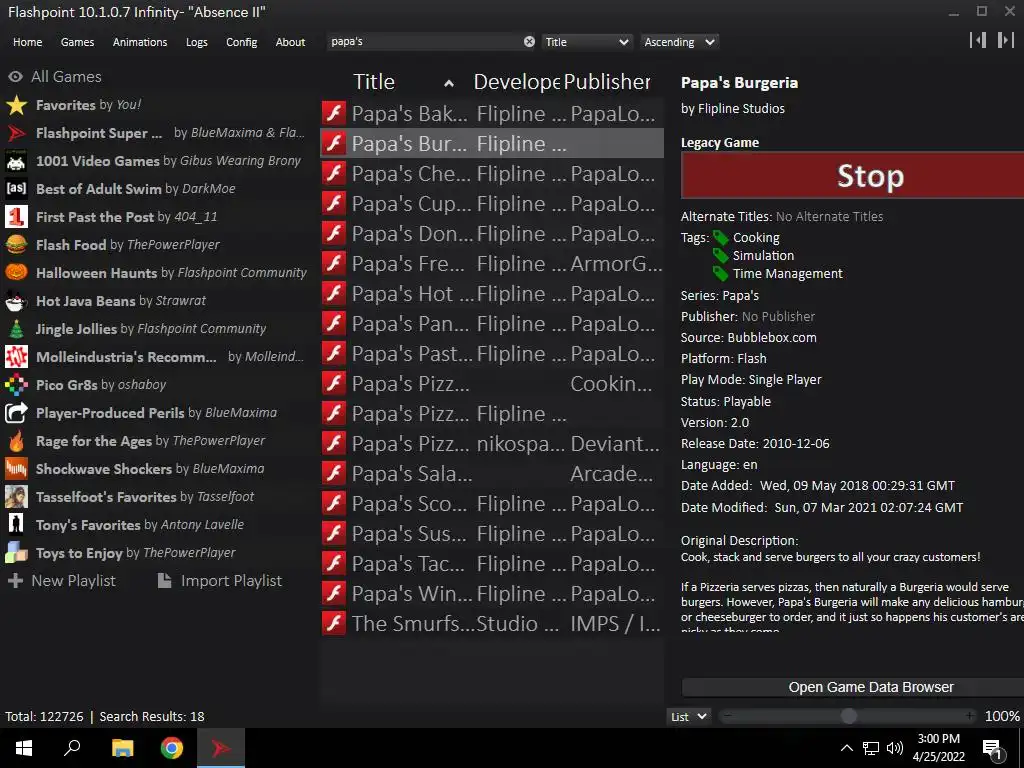Sort by the Publisher column header
Screen dimensions: 1024x768
(607, 82)
